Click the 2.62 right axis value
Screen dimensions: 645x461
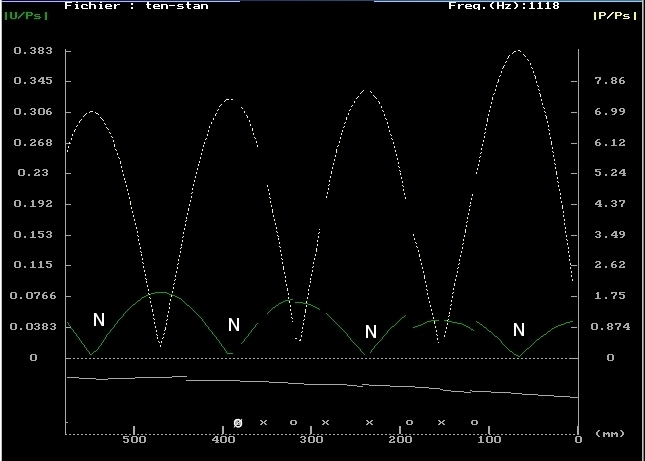click(x=610, y=264)
